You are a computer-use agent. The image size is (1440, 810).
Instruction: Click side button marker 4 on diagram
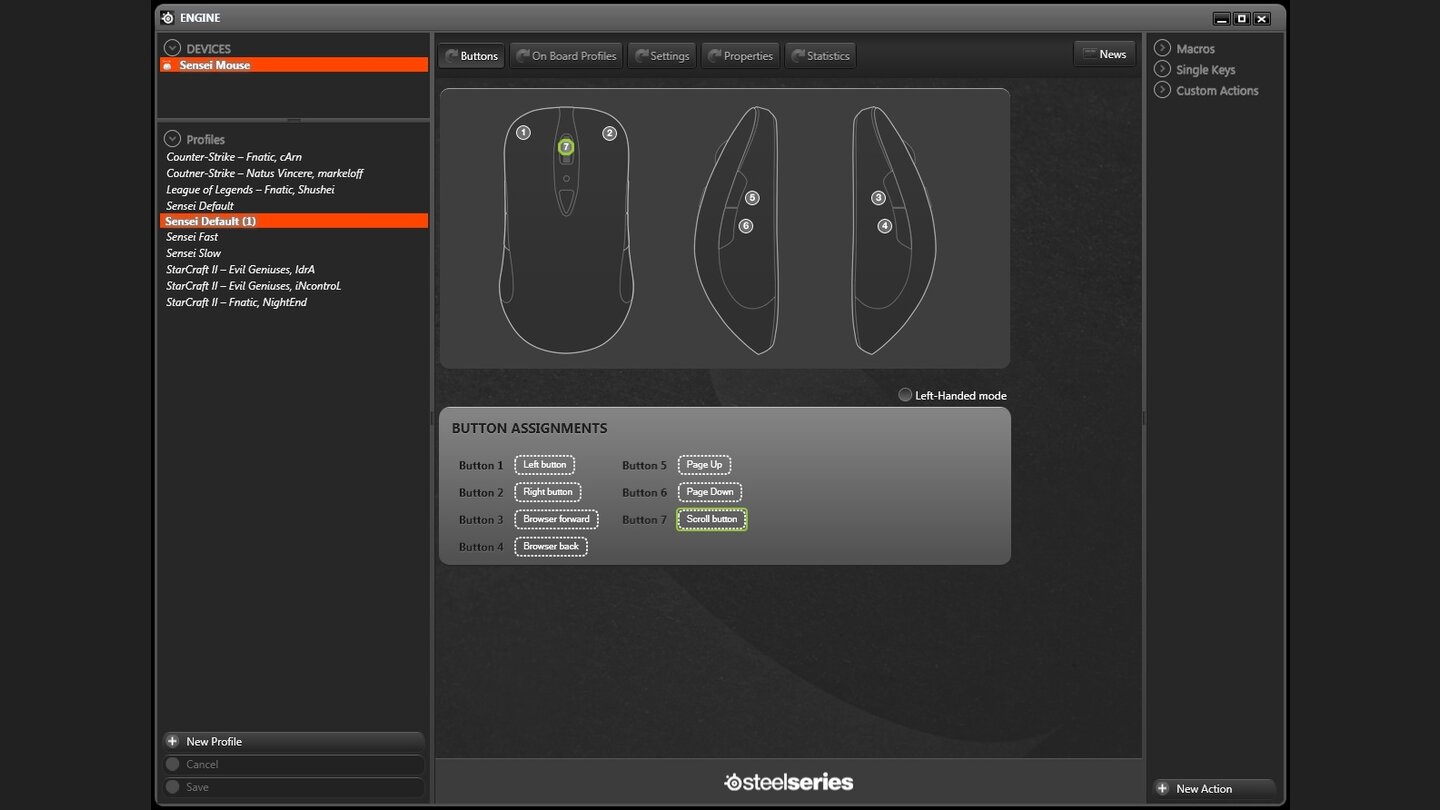coord(884,226)
